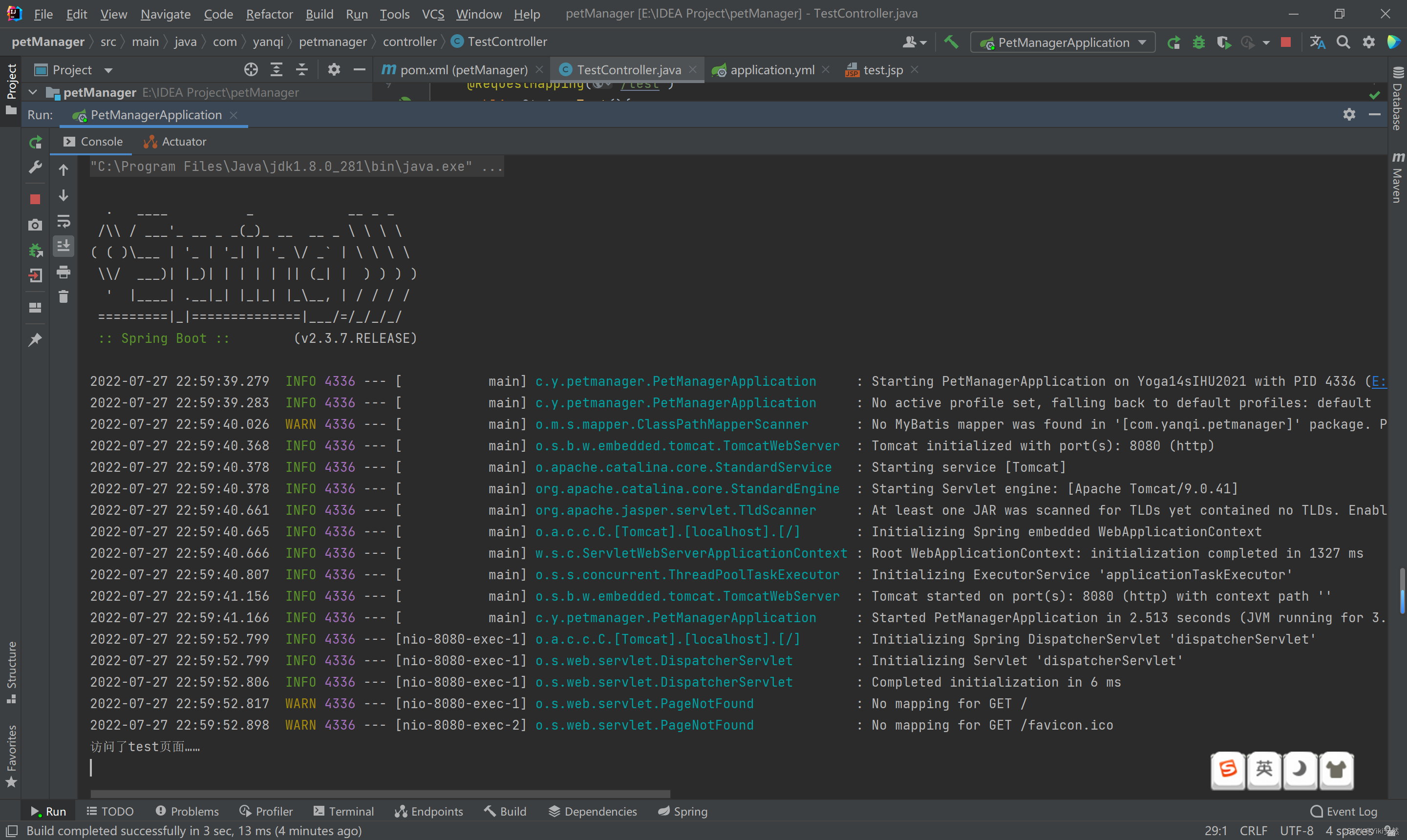Close the PetManagerApplication run tab
The height and width of the screenshot is (840, 1407).
coord(233,115)
